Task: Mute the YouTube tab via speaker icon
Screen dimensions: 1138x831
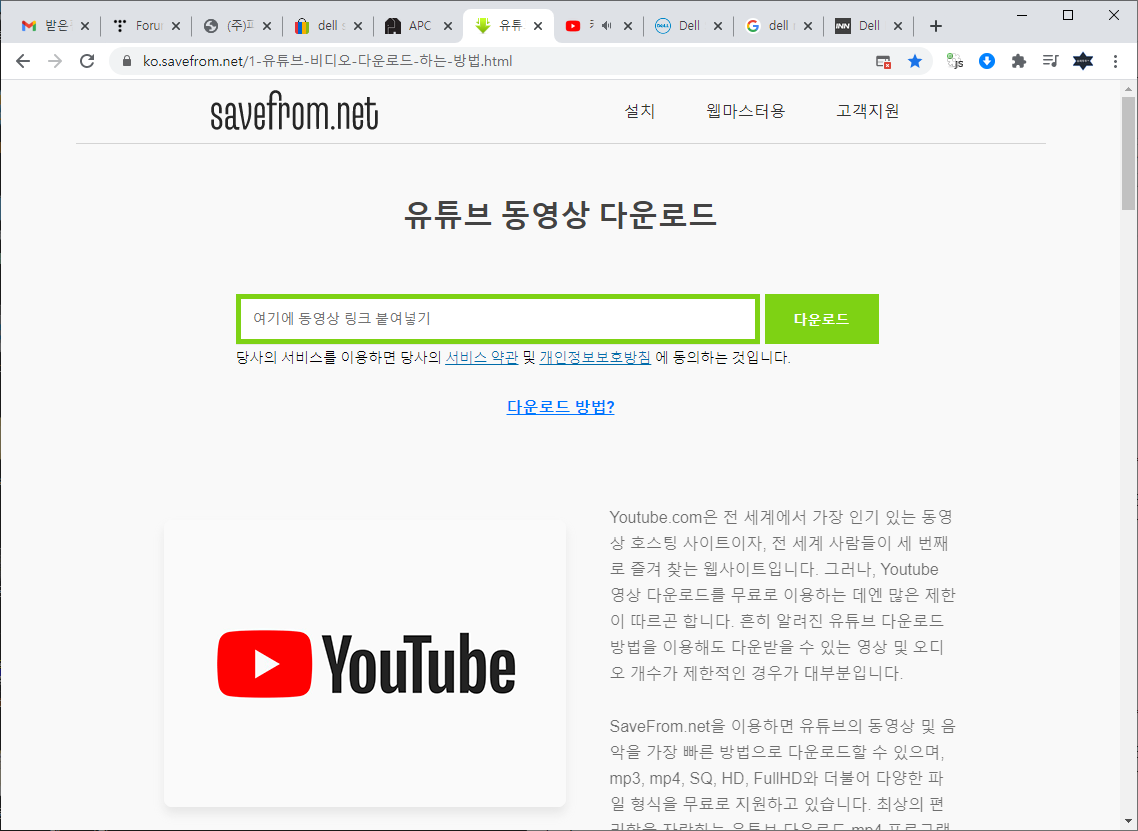Action: [x=607, y=25]
